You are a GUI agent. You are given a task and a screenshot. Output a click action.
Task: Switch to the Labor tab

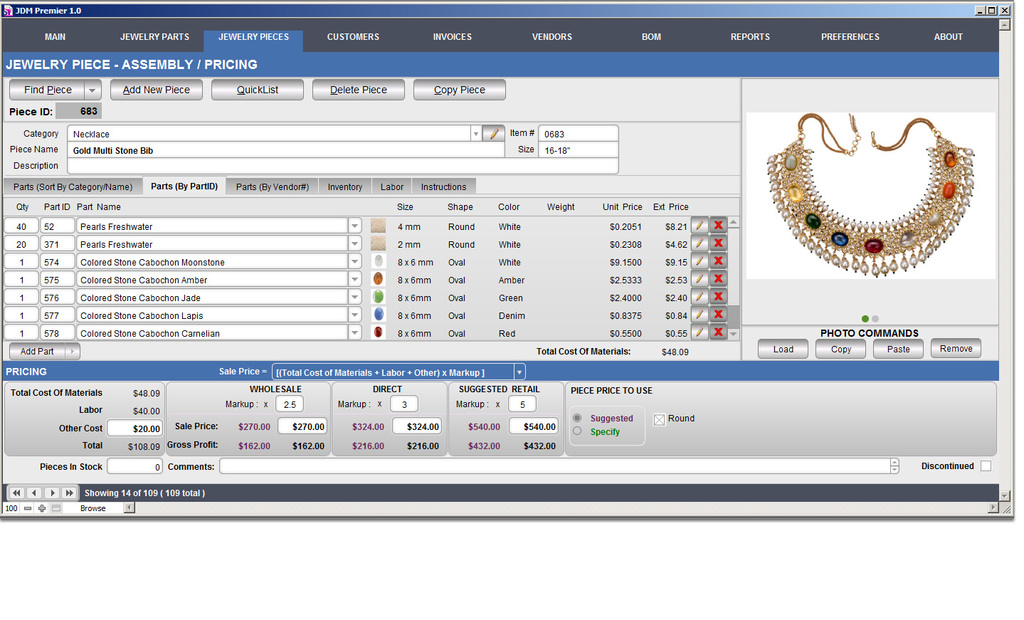click(x=392, y=187)
